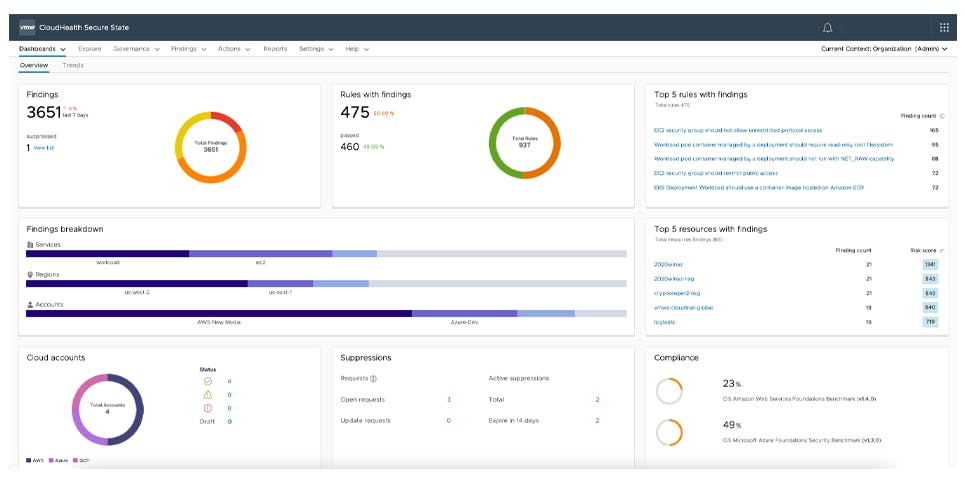Click the Requests info icon
965x483 pixels.
(x=373, y=379)
